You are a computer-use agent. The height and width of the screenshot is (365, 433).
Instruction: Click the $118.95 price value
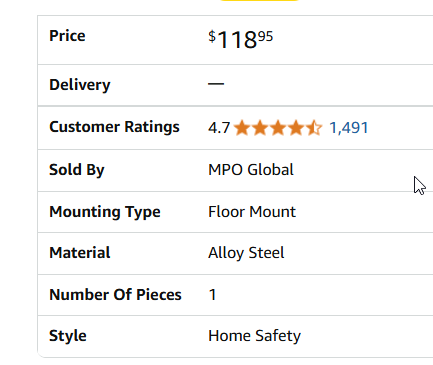[240, 40]
